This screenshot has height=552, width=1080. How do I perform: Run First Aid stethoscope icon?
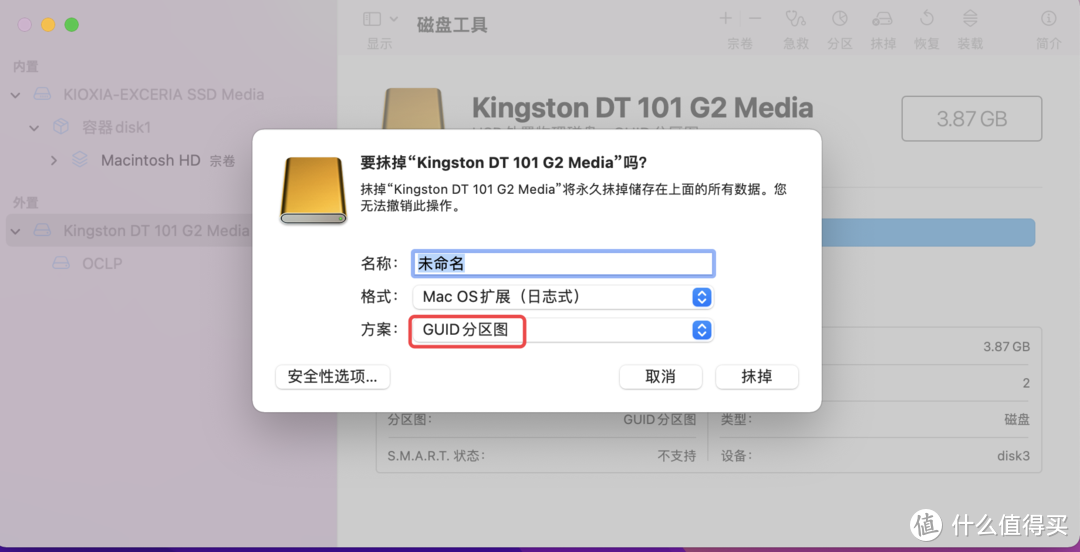[796, 19]
